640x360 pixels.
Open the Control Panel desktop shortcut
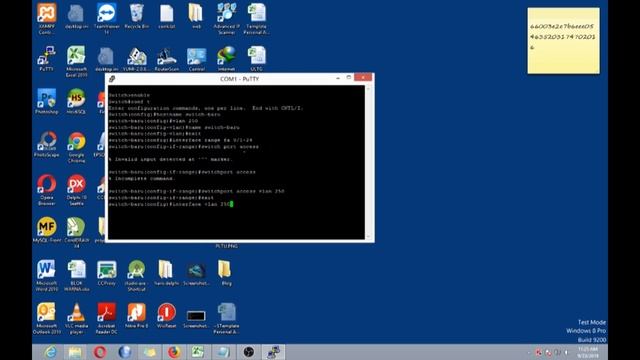click(x=196, y=58)
